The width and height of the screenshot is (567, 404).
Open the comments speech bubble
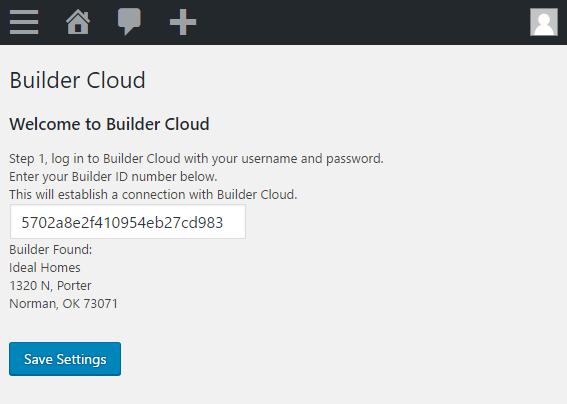coord(129,22)
